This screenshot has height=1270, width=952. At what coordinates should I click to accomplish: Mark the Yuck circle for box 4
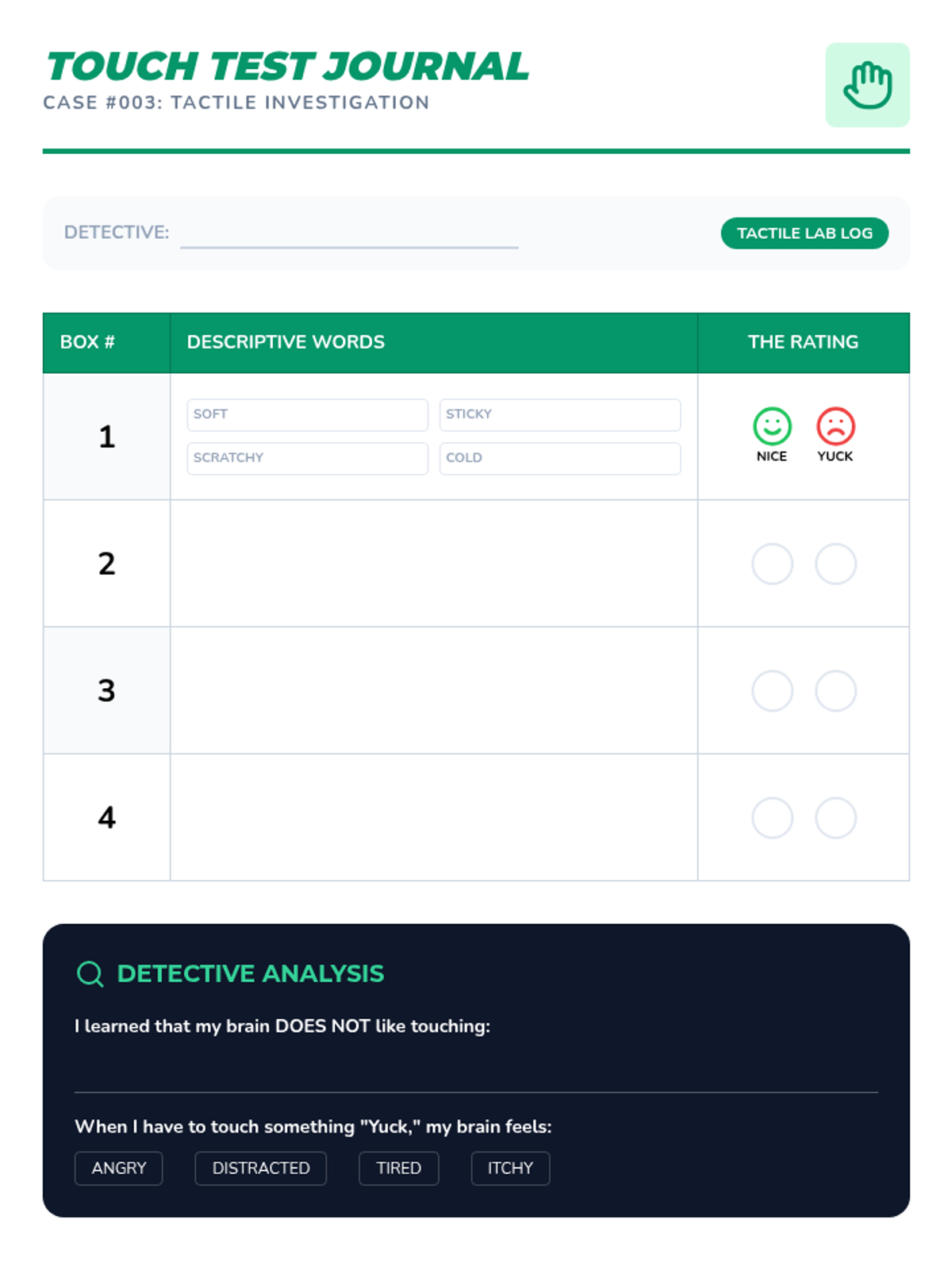[x=835, y=818]
